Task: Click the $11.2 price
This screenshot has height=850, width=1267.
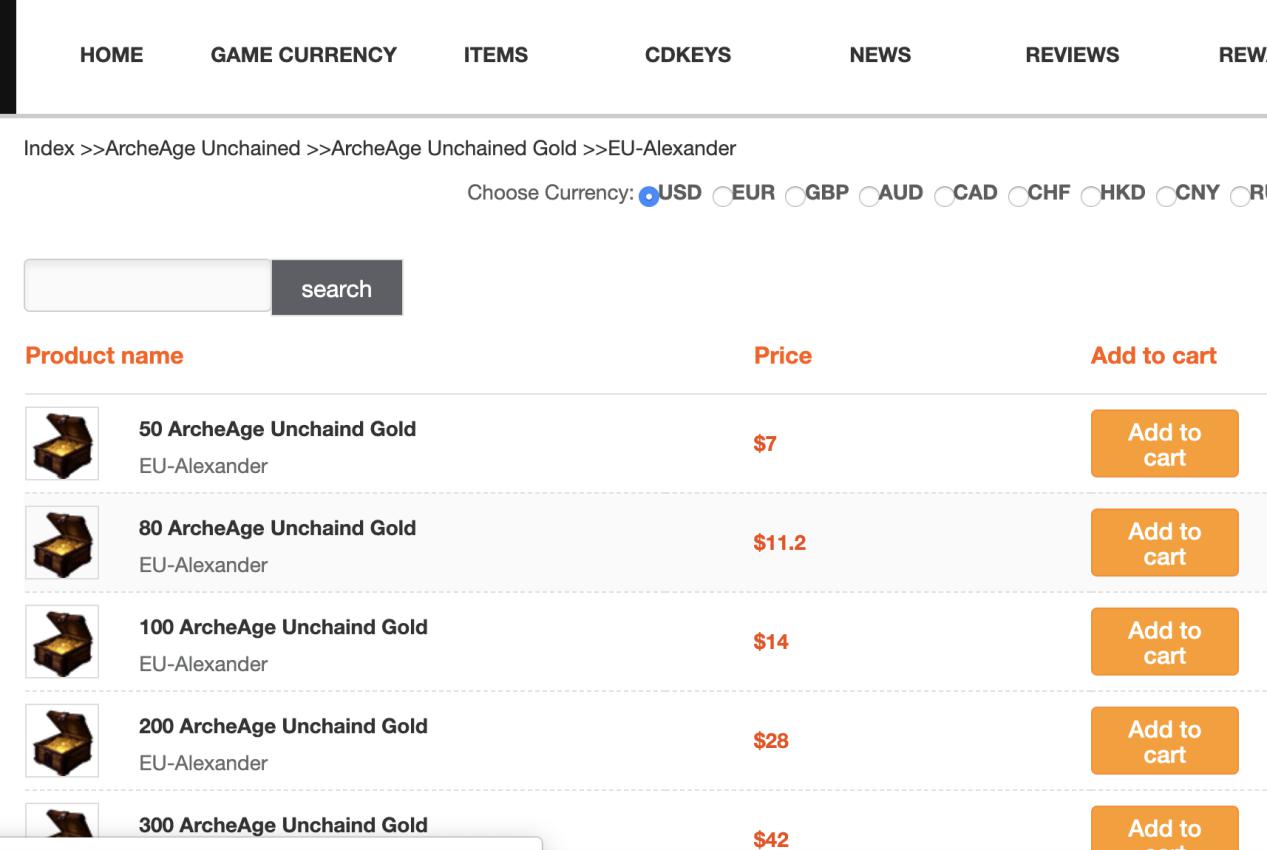Action: point(780,543)
